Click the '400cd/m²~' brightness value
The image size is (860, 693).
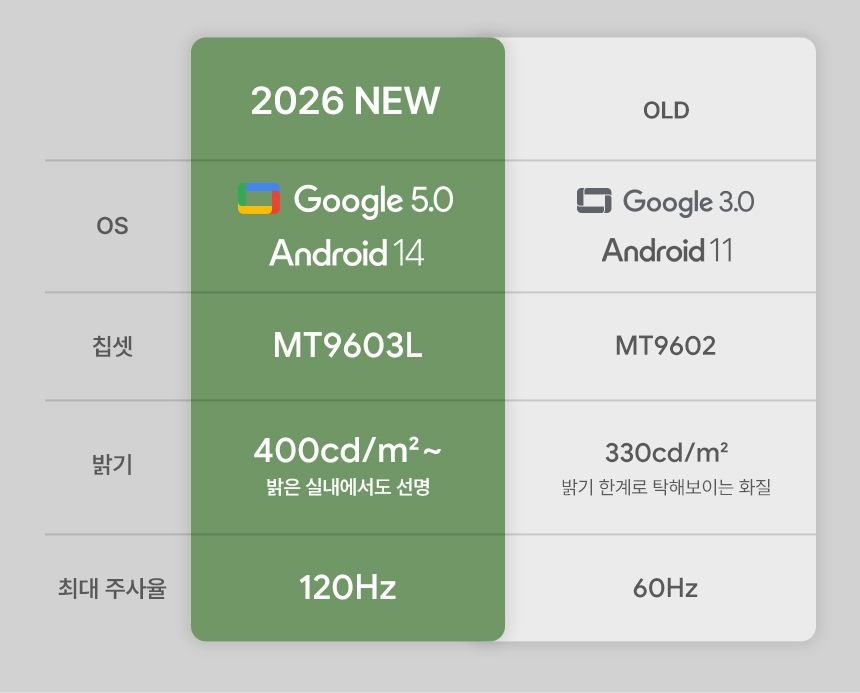point(348,450)
